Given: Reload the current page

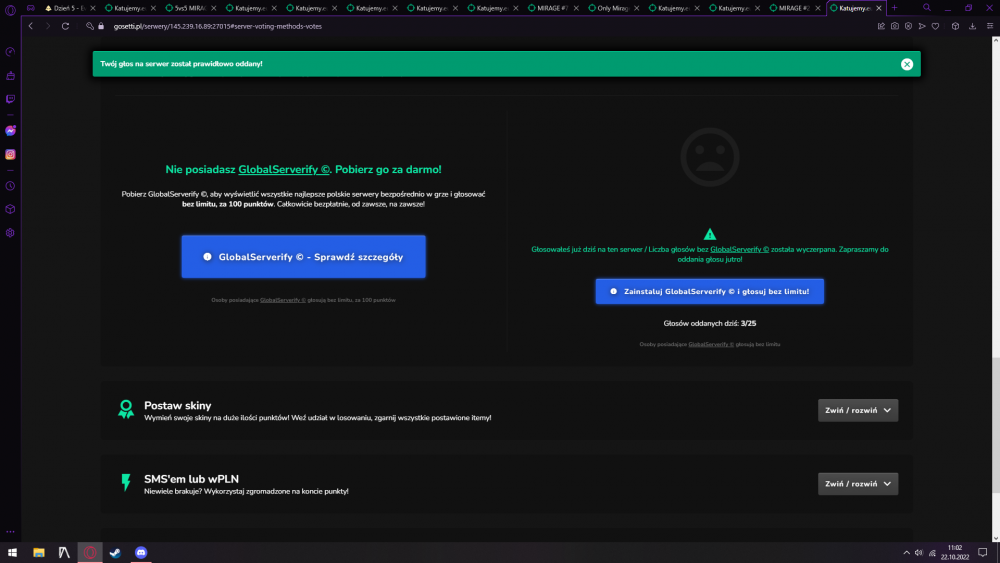Looking at the screenshot, I should click(65, 26).
